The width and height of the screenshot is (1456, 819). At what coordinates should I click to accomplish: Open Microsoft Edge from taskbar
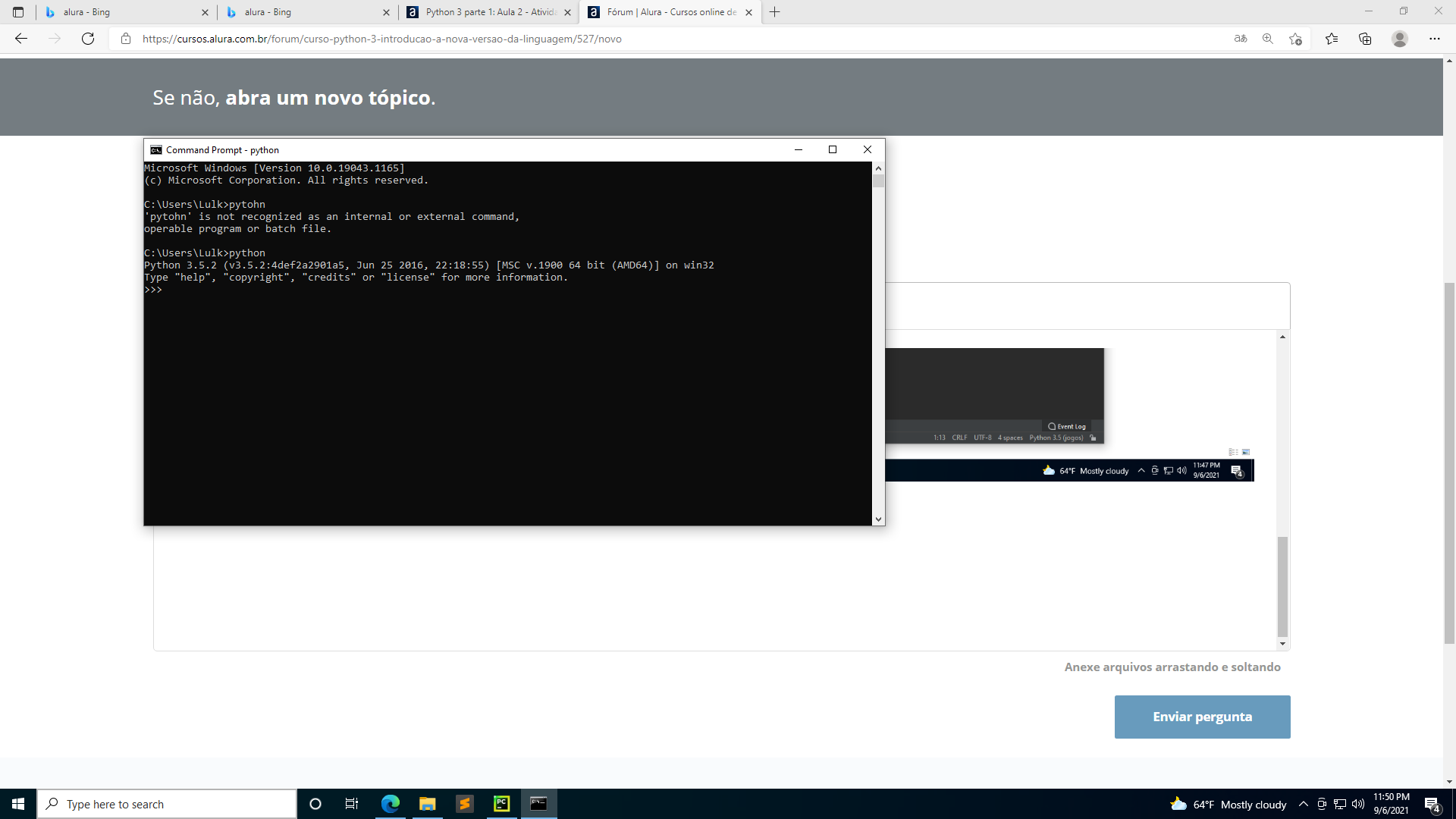tap(390, 804)
